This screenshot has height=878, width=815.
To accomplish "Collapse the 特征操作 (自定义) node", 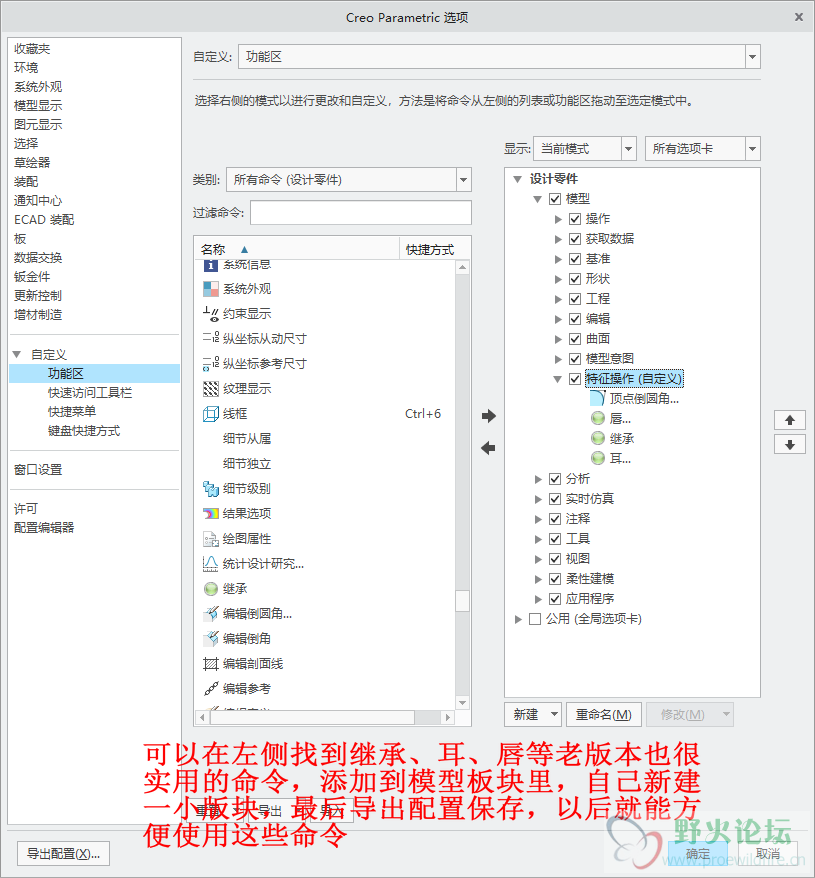I will click(557, 379).
